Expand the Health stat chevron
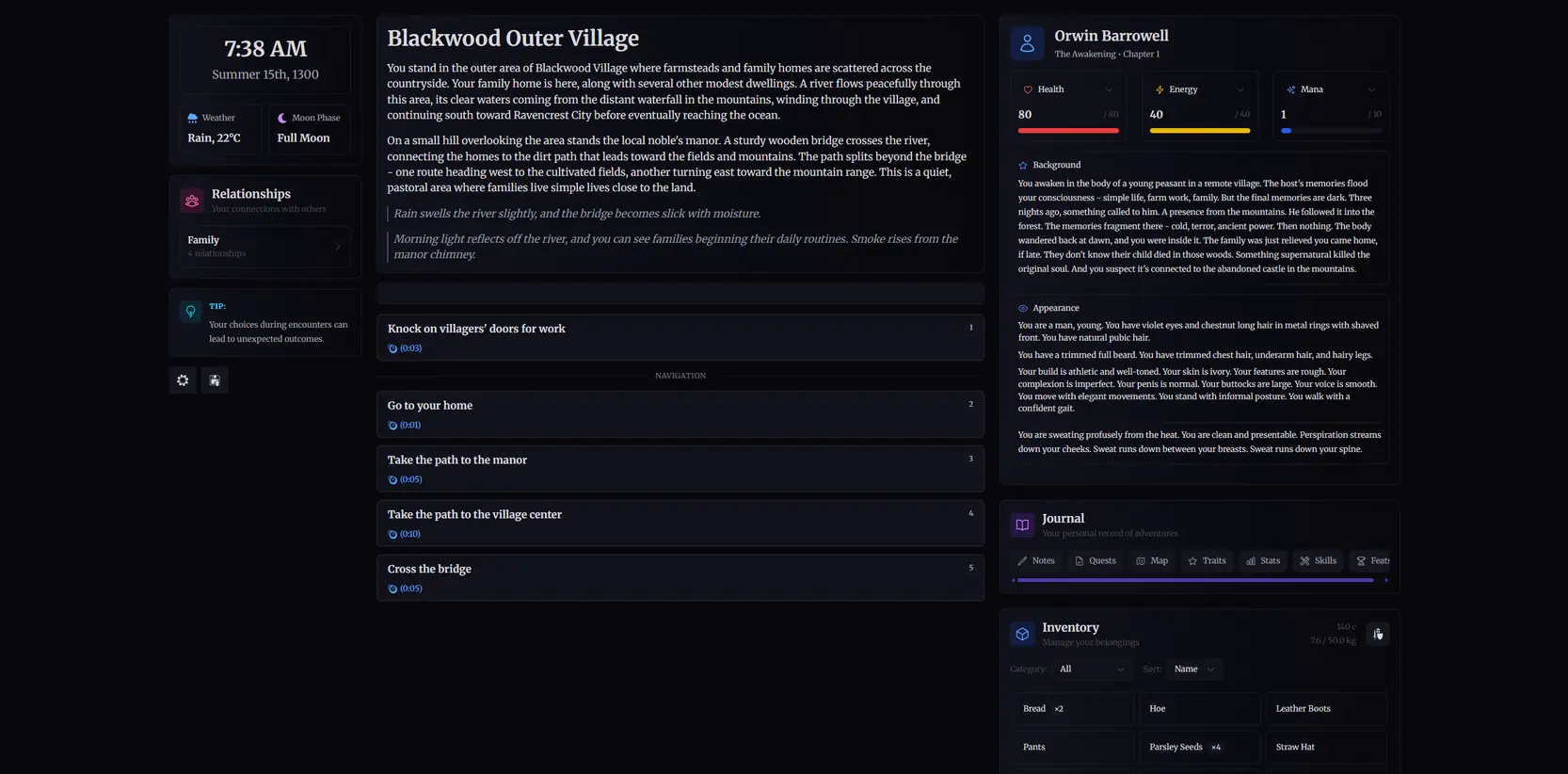1568x774 pixels. pos(1109,89)
